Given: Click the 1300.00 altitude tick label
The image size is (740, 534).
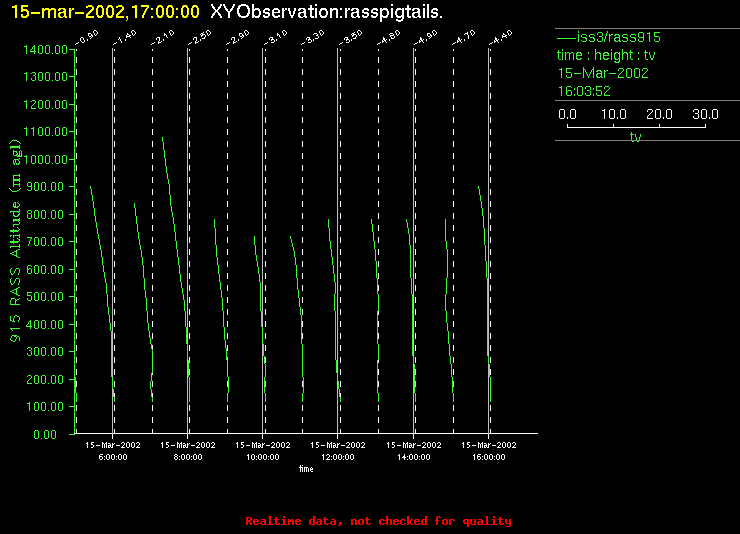Looking at the screenshot, I should 45,76.
